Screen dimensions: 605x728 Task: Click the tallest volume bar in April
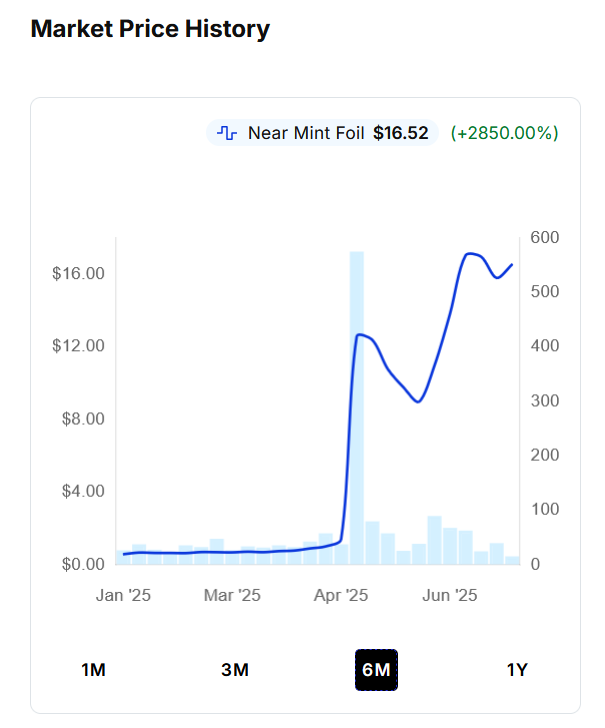[357, 408]
